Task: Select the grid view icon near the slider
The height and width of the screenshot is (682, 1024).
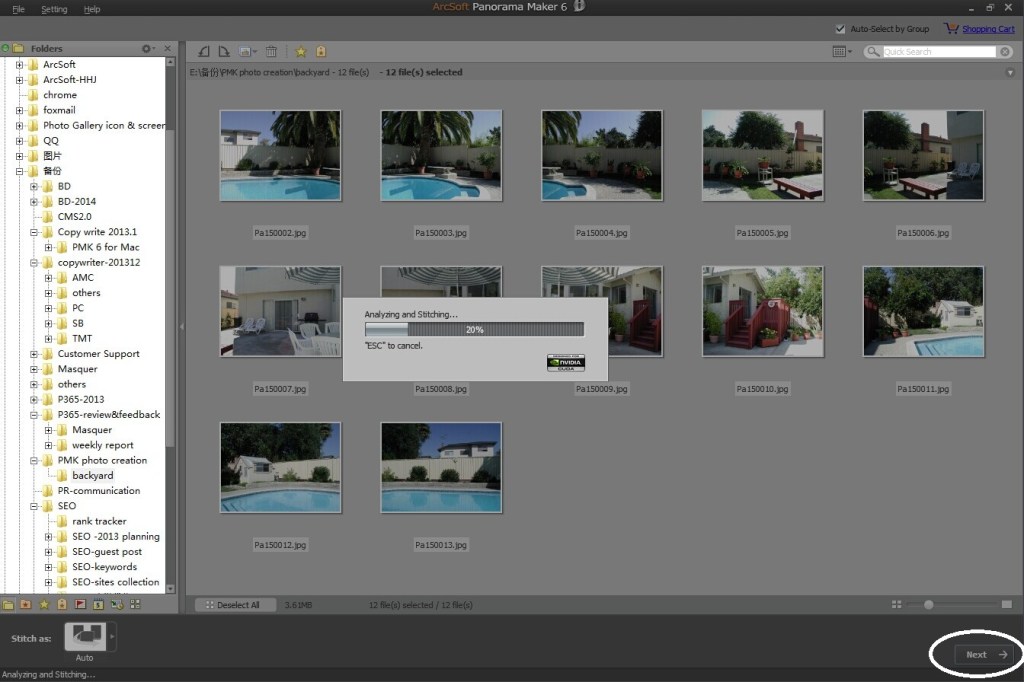Action: tap(895, 604)
